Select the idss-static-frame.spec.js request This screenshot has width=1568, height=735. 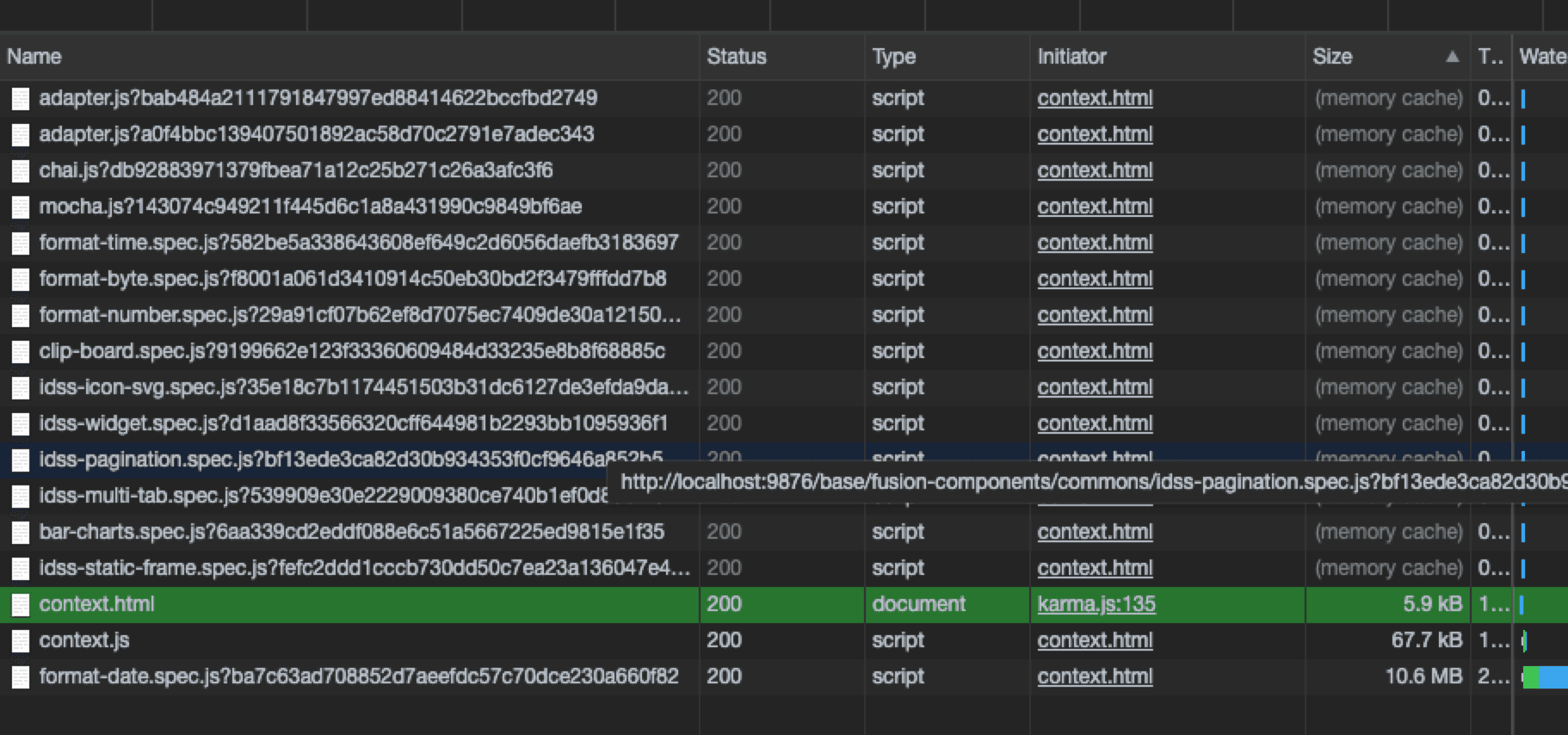tap(364, 568)
